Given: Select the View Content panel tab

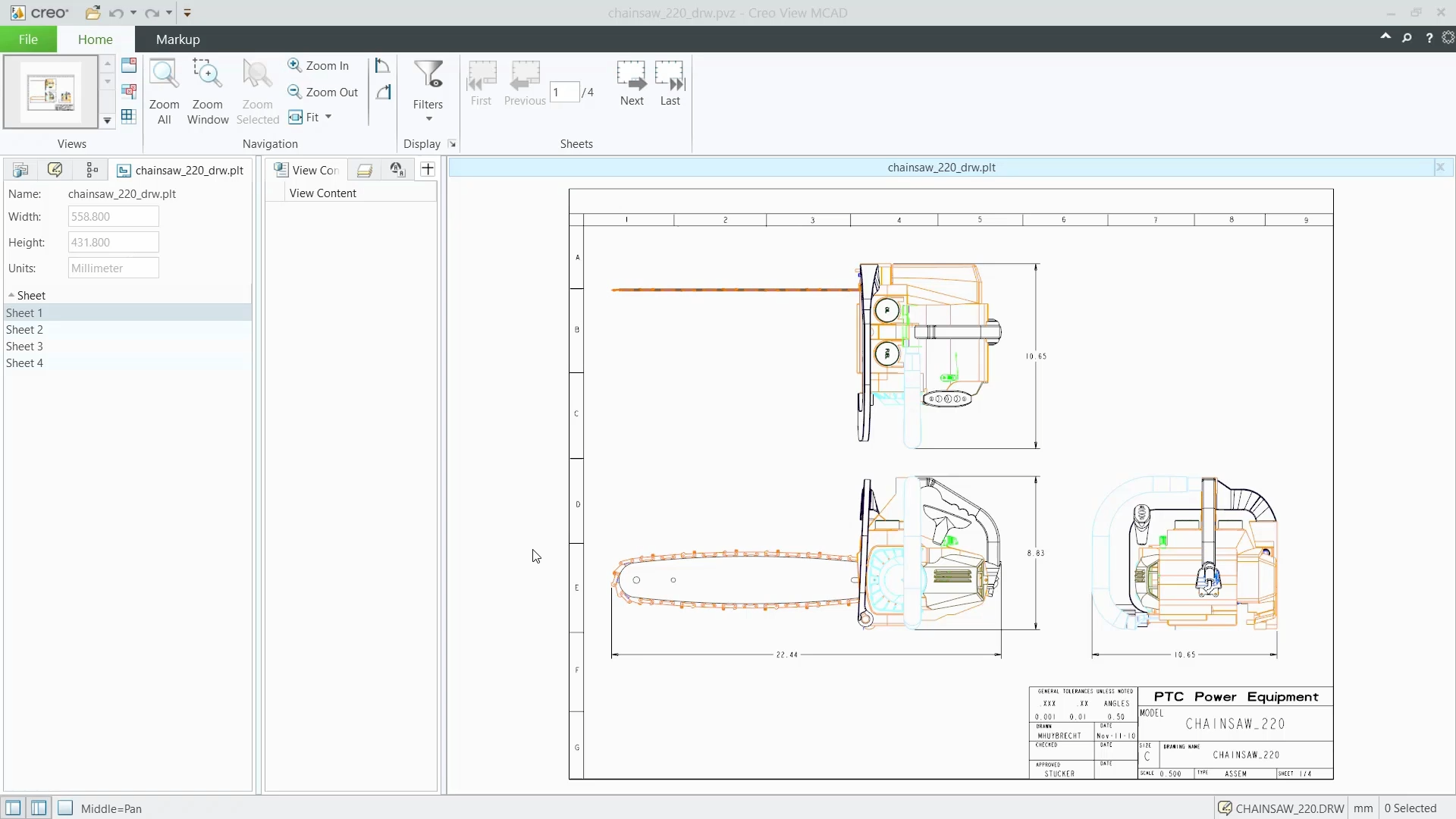Looking at the screenshot, I should tap(307, 170).
